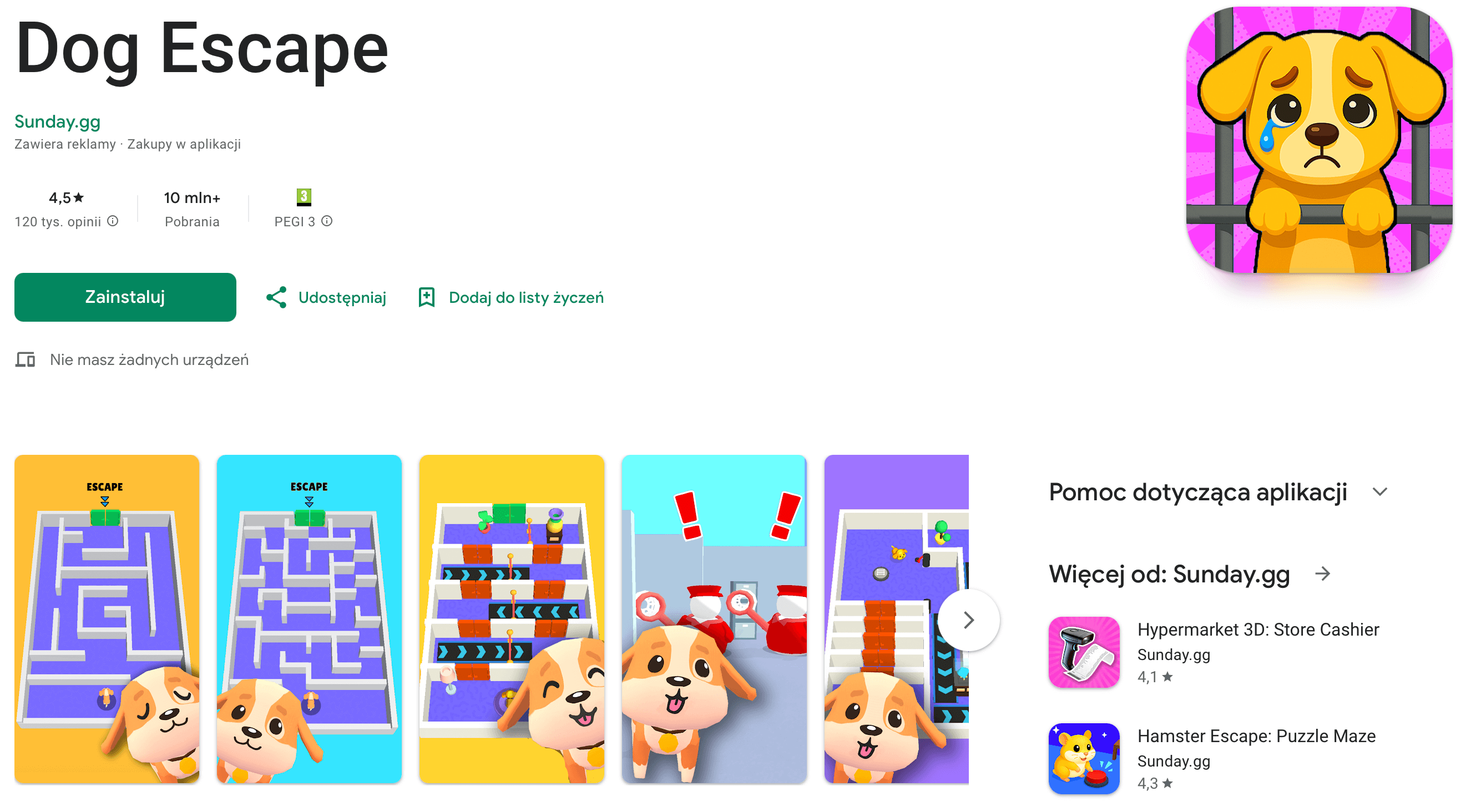Screen dimensions: 1476x812
Task: Expand Pomoc dotycząca aplikacji section
Action: point(1380,492)
